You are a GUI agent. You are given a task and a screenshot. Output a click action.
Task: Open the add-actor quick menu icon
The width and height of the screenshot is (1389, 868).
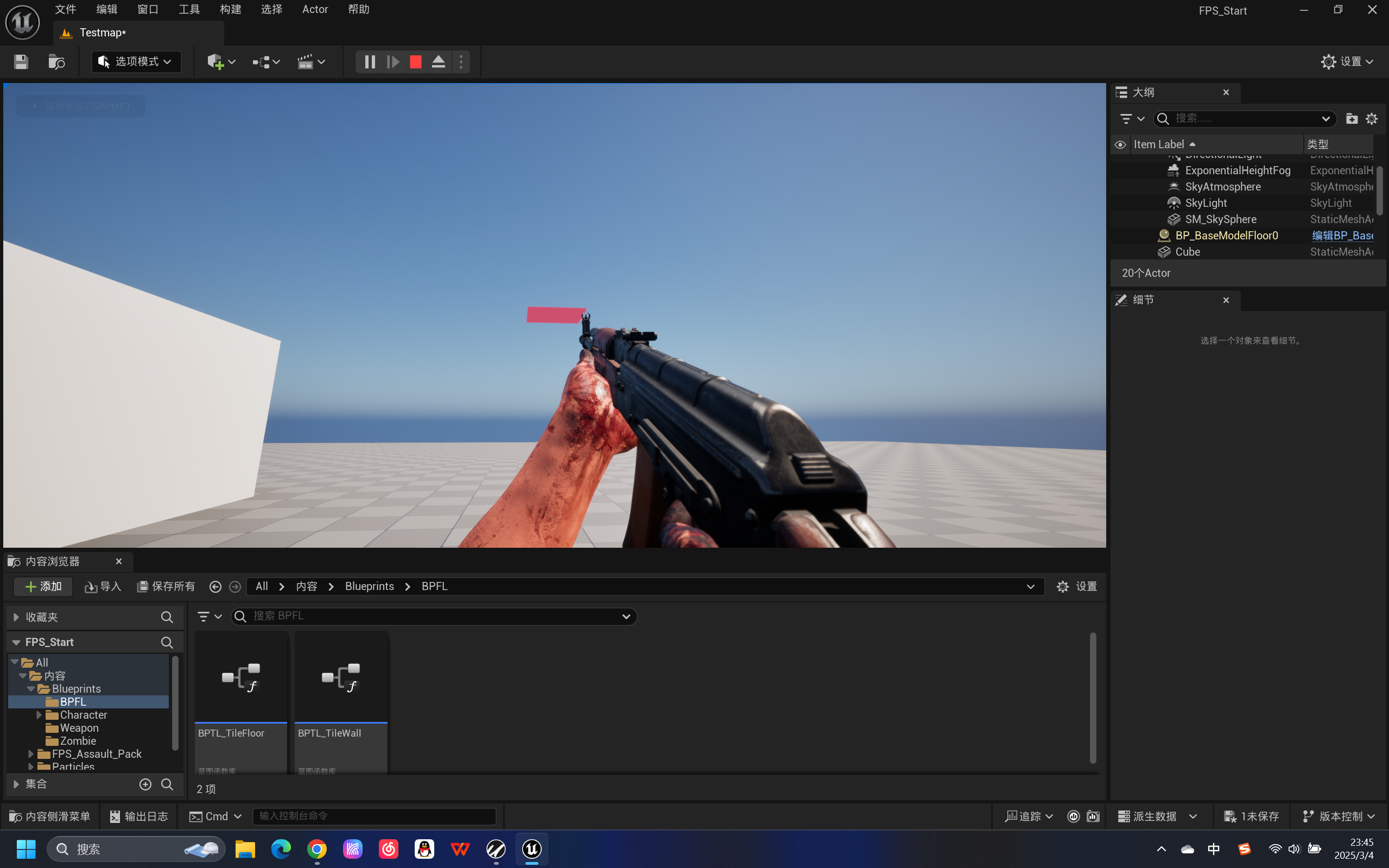click(221, 62)
